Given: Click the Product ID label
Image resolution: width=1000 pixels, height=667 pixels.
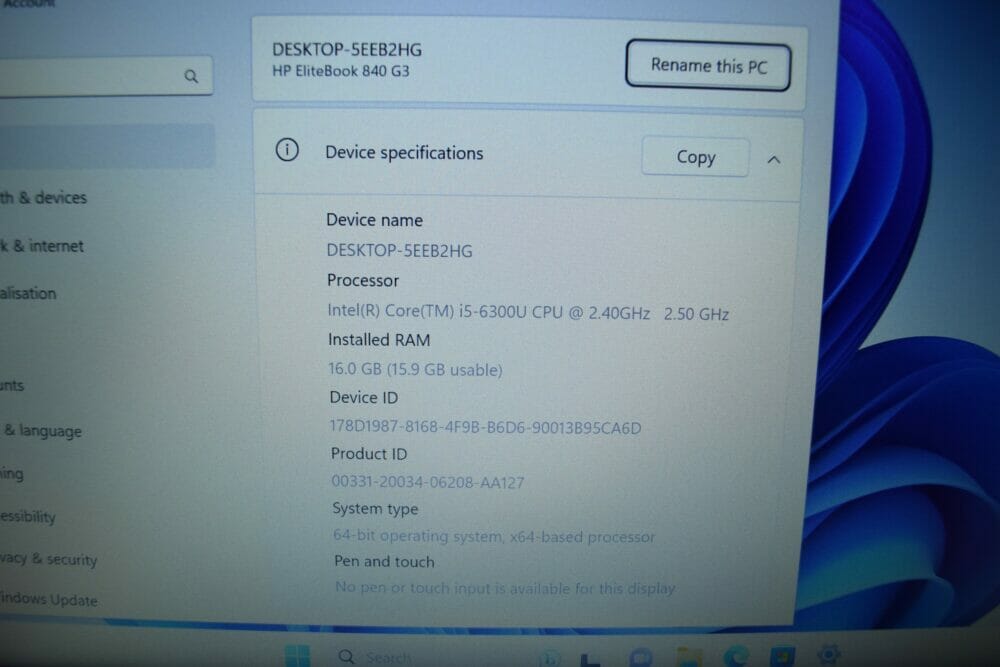Looking at the screenshot, I should pyautogui.click(x=369, y=454).
